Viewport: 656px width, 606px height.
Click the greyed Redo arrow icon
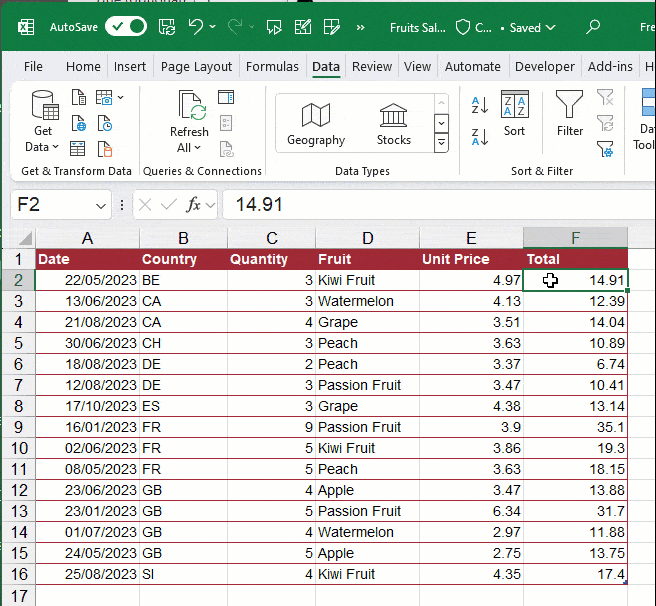[x=235, y=27]
